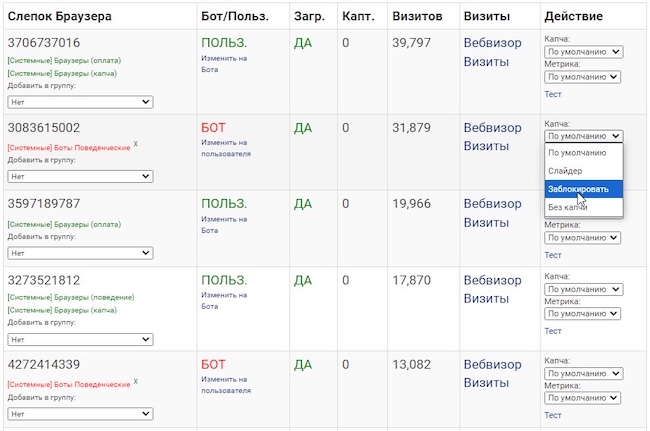Click the Тест link for fingerprint 3706737016
Image resolution: width=650 pixels, height=431 pixels.
(552, 94)
